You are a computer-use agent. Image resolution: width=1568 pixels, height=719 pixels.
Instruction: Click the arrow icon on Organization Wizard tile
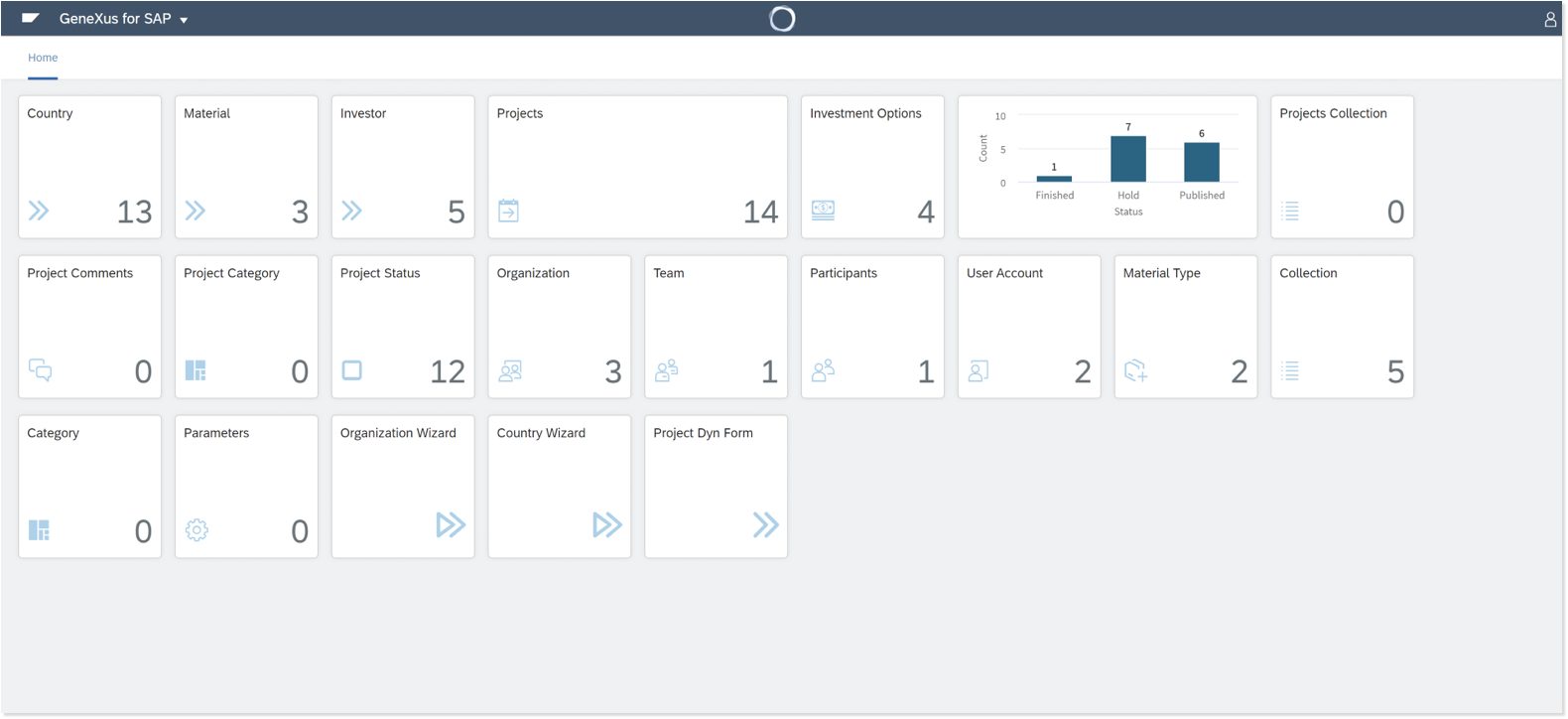pyautogui.click(x=451, y=524)
